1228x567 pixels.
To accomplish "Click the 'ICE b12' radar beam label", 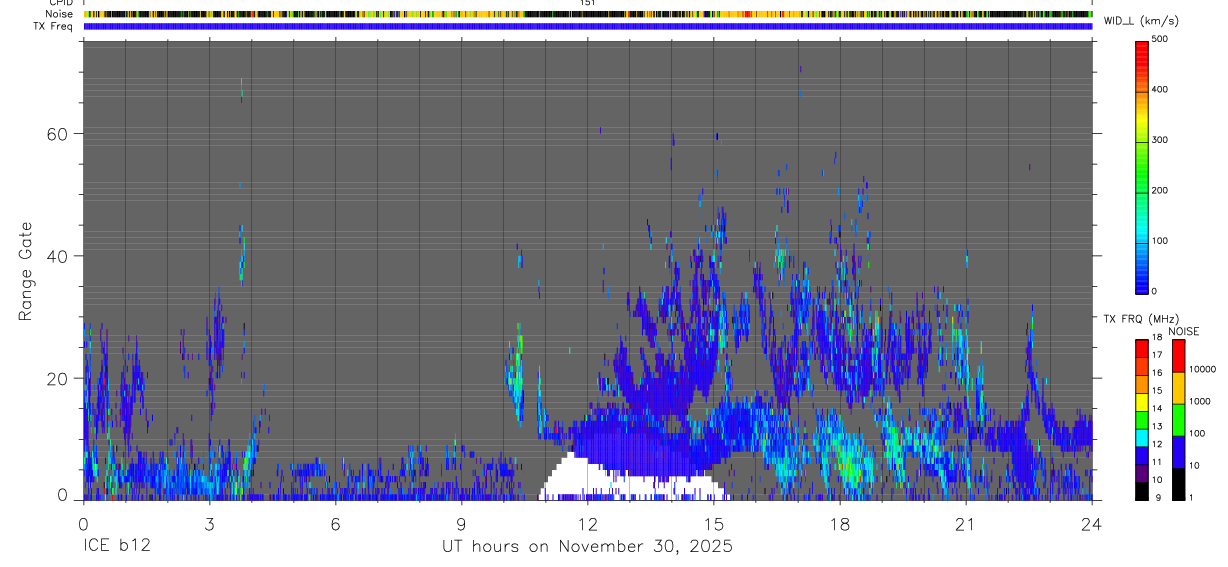I will coord(115,547).
